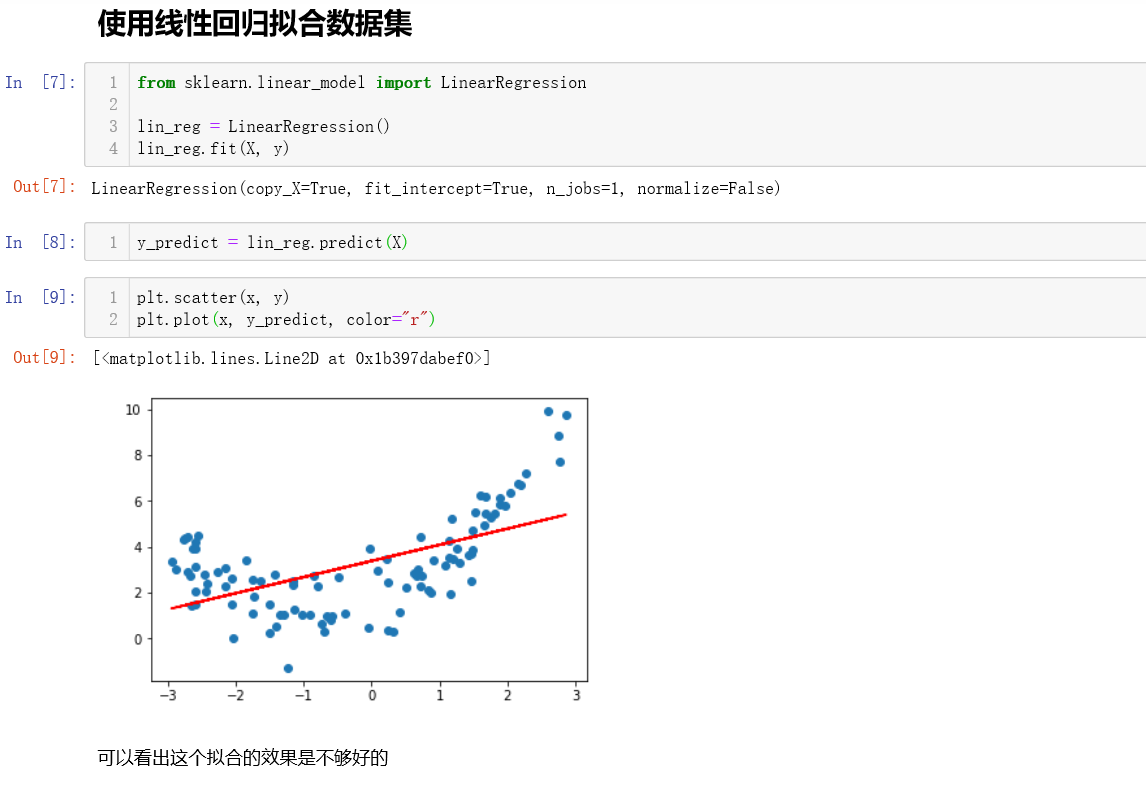Click the red regression line in plot
The image size is (1146, 793).
[369, 561]
